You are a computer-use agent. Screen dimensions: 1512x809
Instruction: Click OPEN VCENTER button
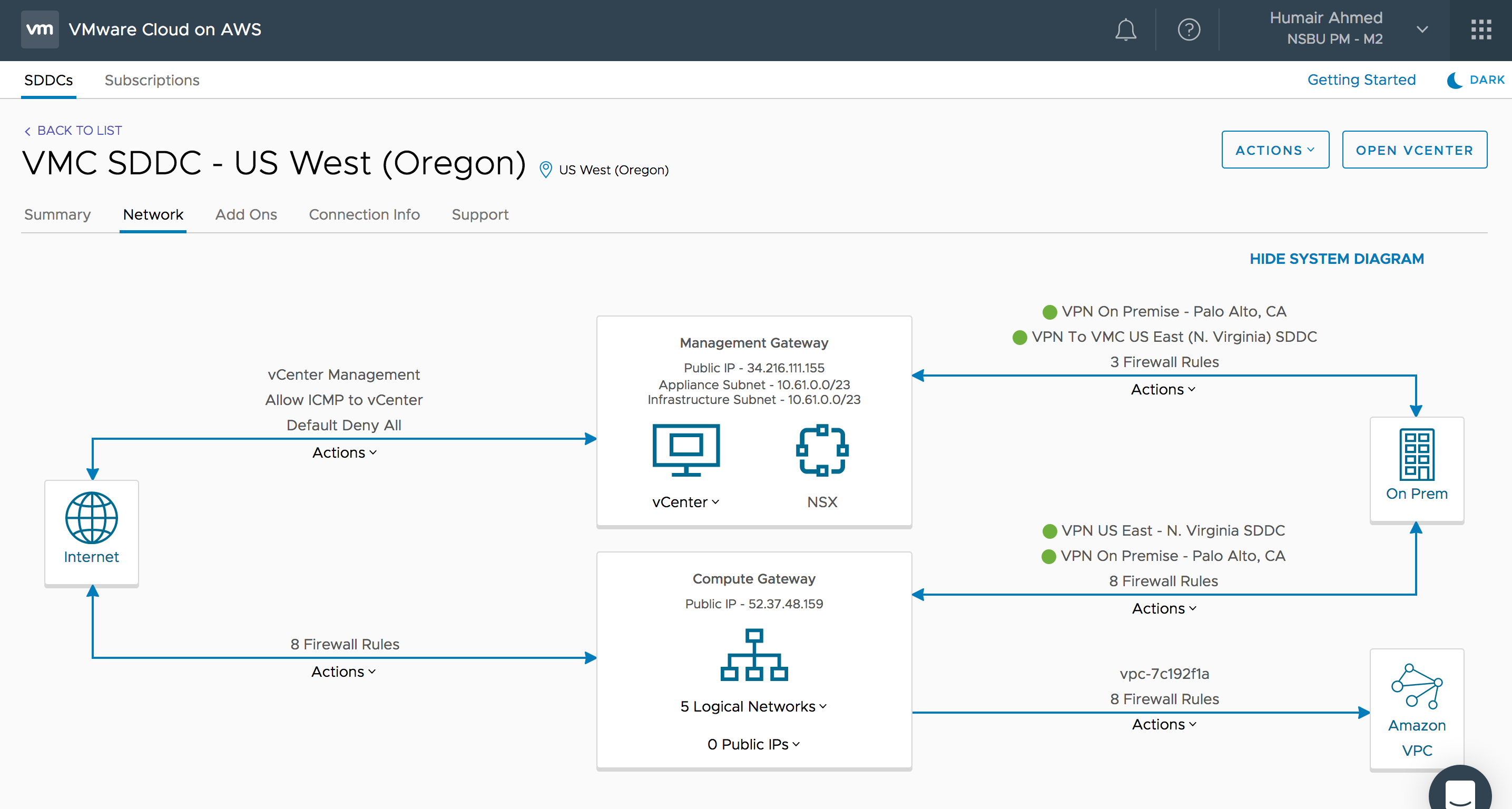[x=1415, y=150]
